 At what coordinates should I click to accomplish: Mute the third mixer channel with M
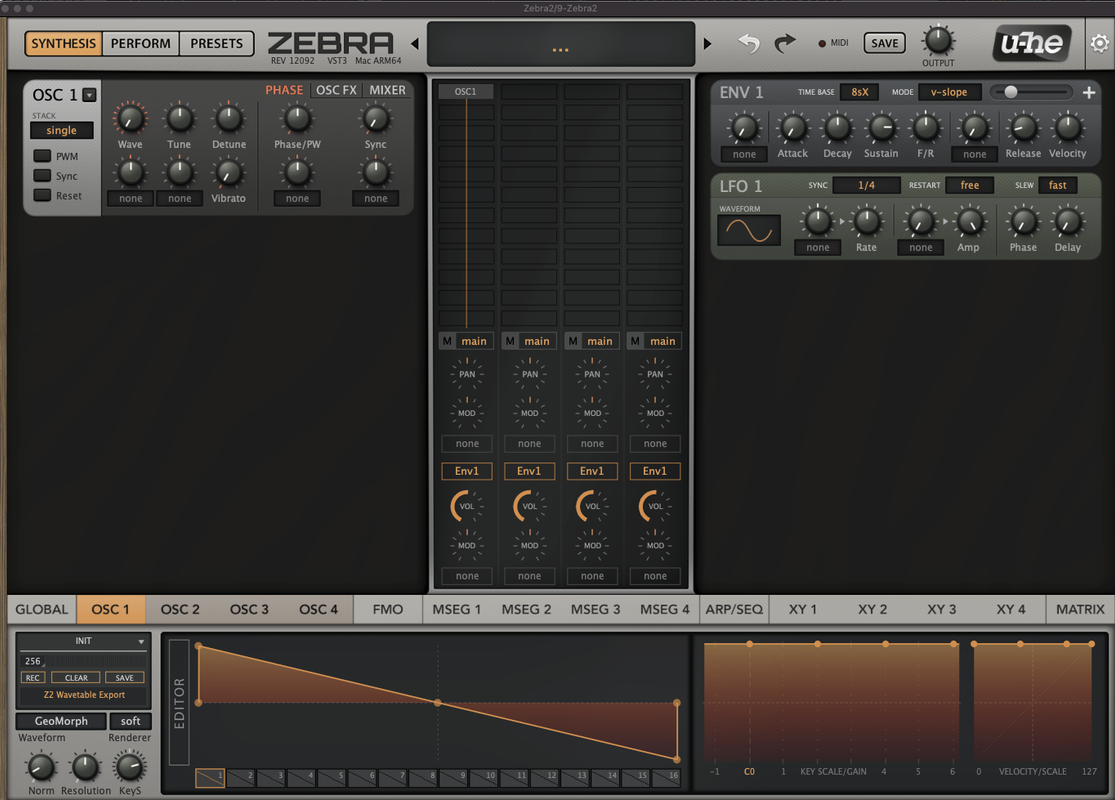point(572,341)
